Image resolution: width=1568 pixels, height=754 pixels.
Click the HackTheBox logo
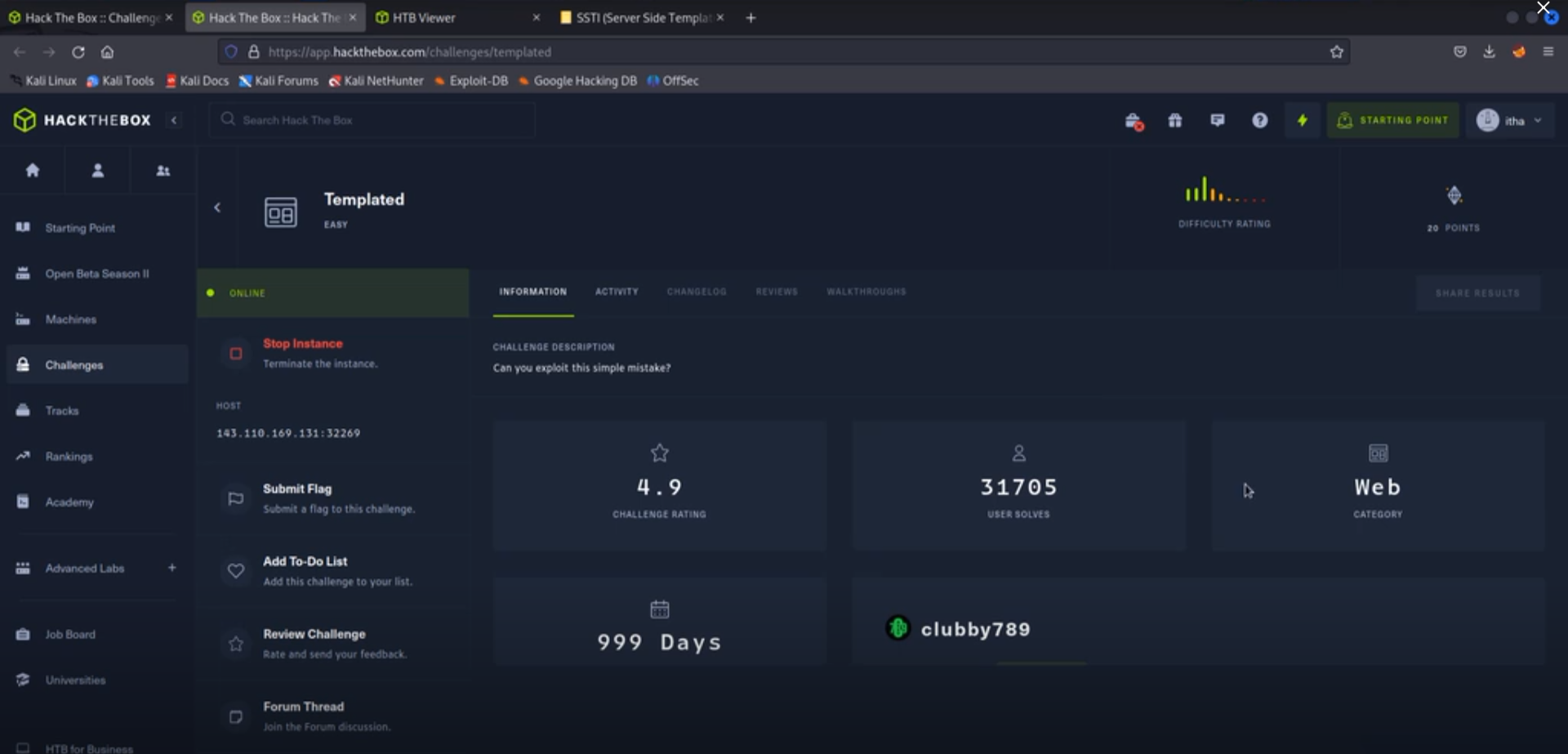coord(82,120)
